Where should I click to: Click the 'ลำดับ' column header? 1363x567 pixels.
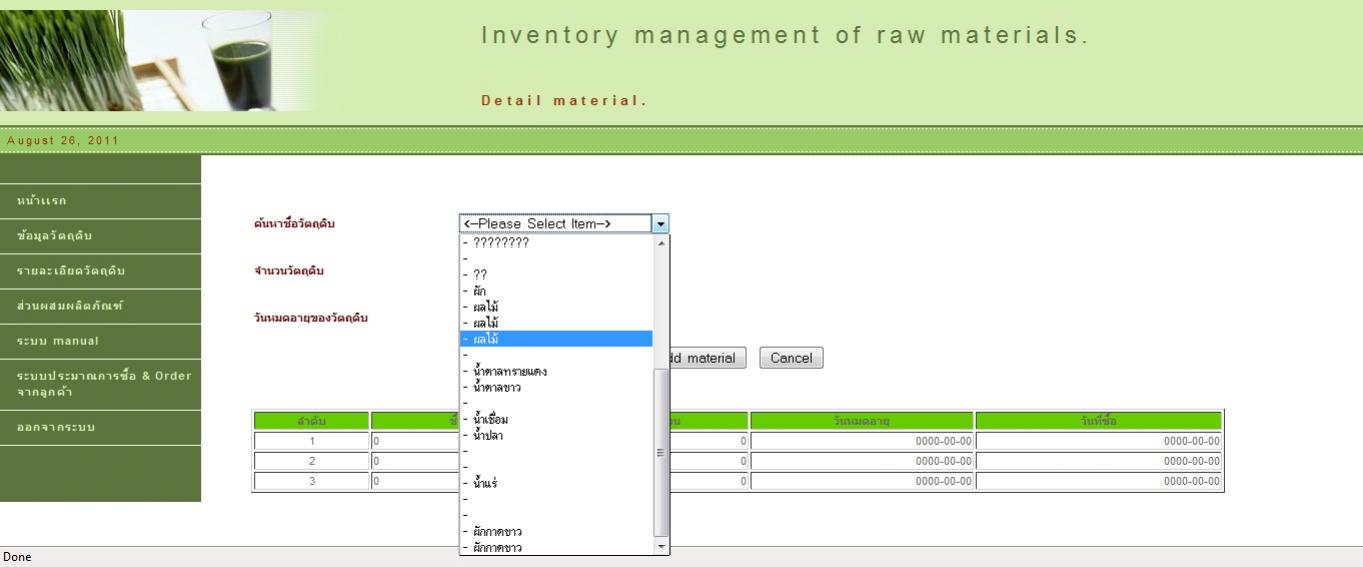311,421
